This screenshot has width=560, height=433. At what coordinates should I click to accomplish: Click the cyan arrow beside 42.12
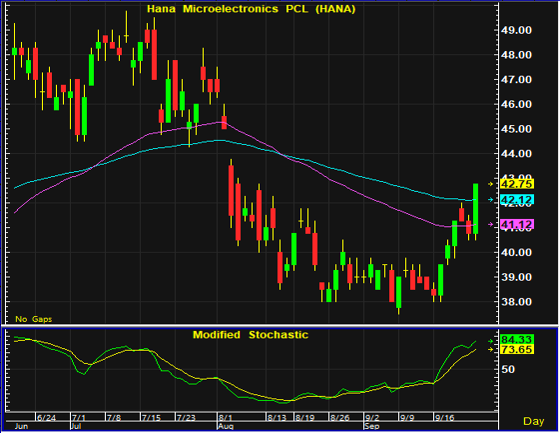point(491,200)
